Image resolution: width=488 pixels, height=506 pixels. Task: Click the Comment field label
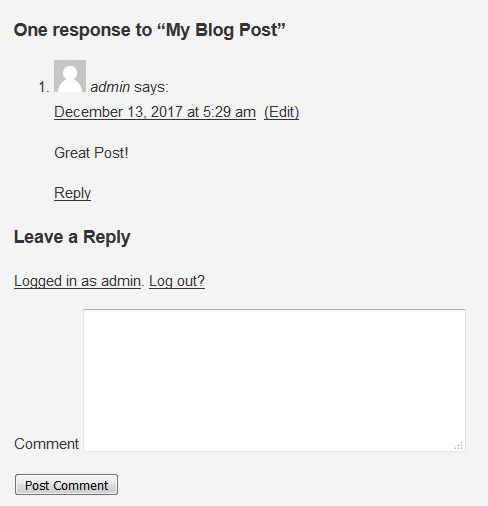[x=46, y=444]
